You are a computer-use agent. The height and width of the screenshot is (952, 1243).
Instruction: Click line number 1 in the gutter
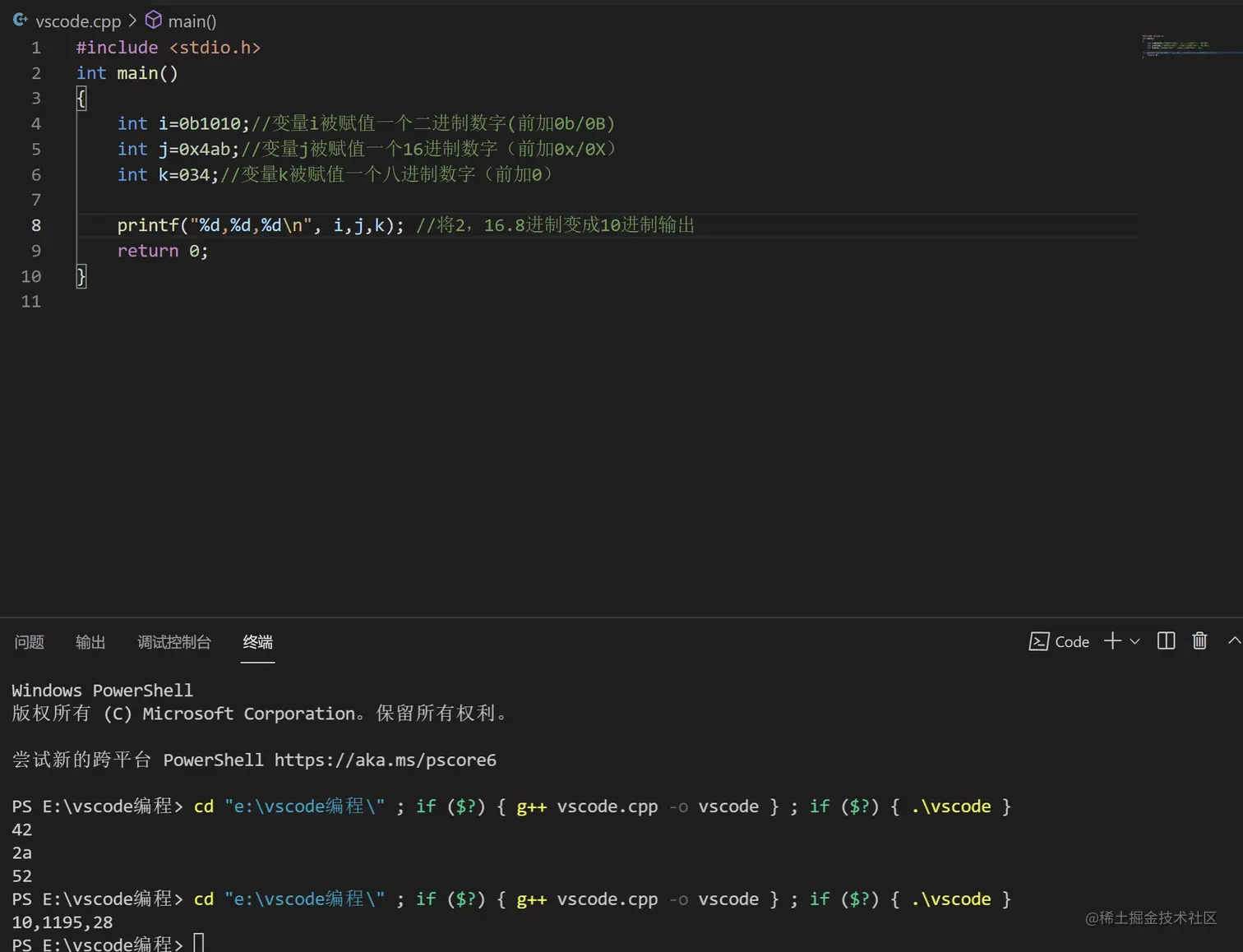point(35,48)
